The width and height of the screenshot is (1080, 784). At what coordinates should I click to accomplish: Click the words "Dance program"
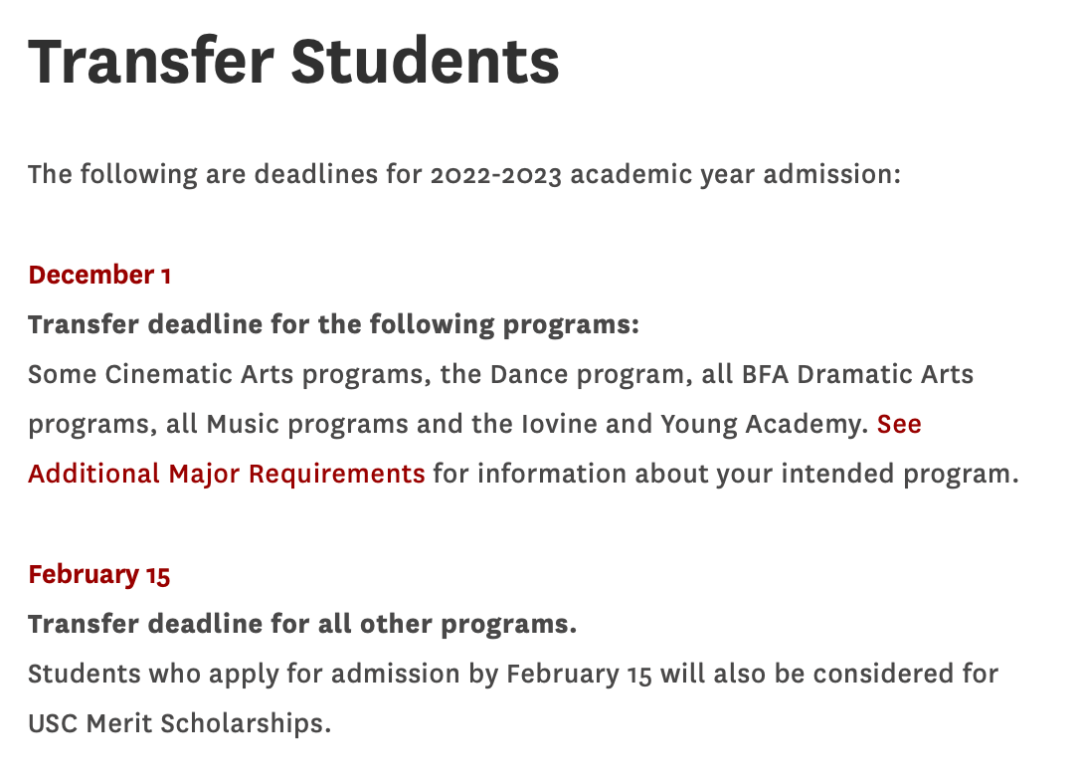(x=588, y=375)
